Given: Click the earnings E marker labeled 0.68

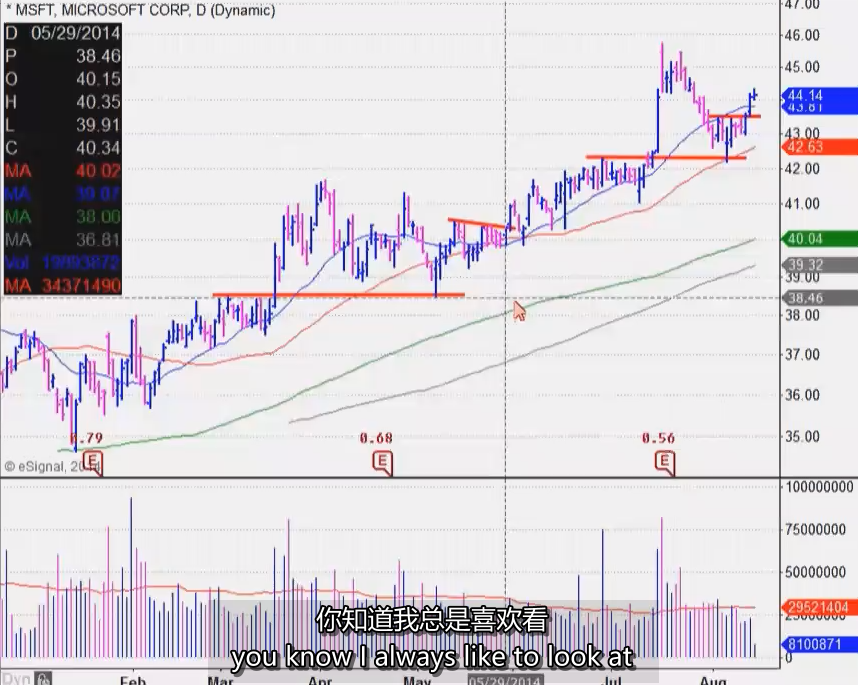Looking at the screenshot, I should pyautogui.click(x=381, y=461).
